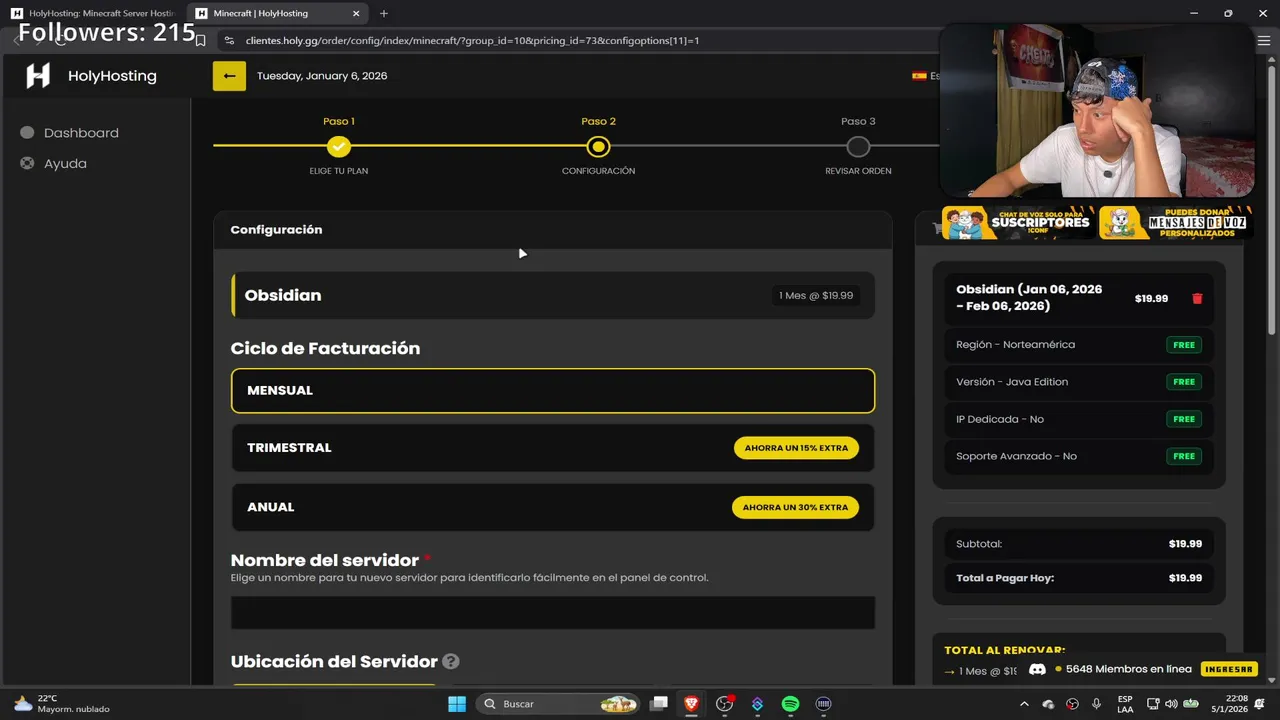Viewport: 1280px width, 720px height.
Task: Click the taskbar Buscar search box
Action: (x=557, y=704)
